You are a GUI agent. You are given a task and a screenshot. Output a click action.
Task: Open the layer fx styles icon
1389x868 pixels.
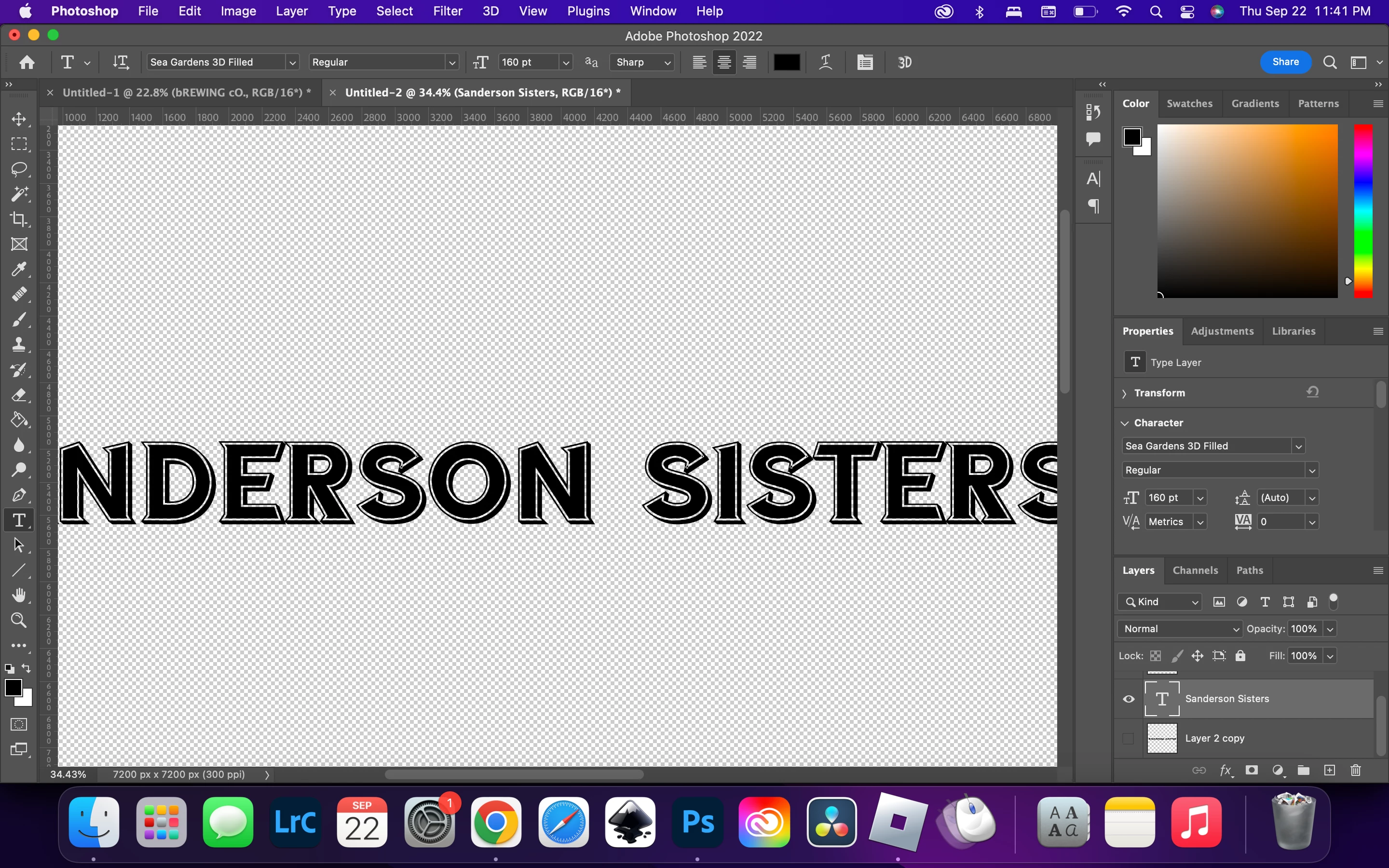pos(1226,771)
